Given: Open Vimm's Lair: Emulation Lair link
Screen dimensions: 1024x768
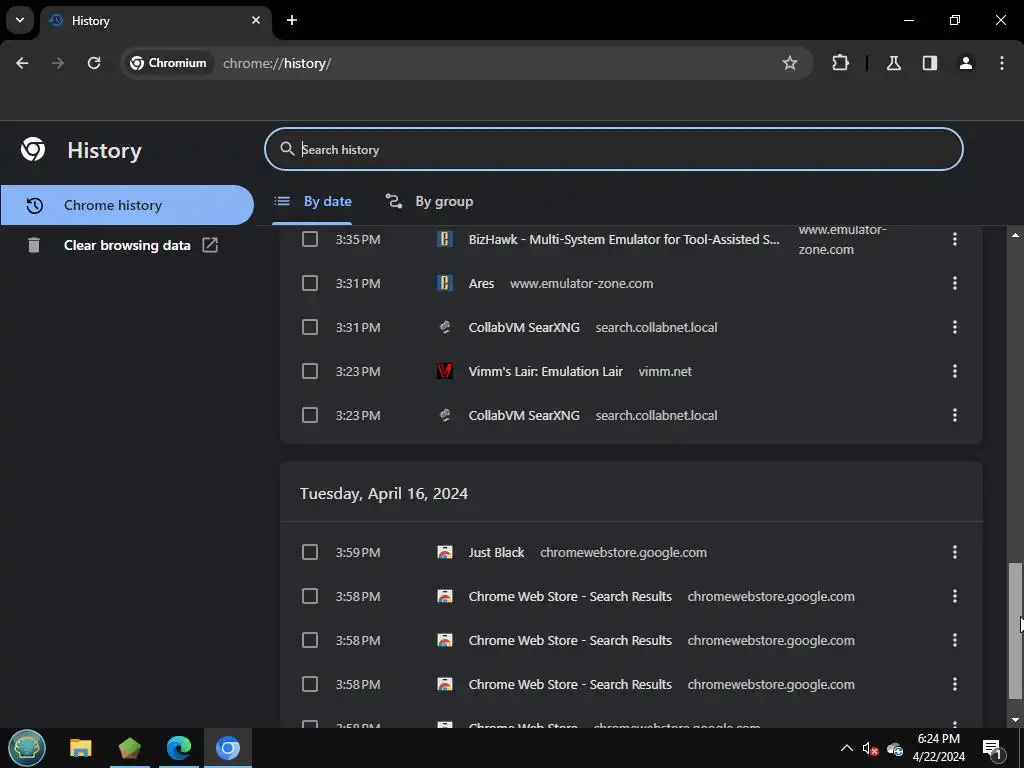Looking at the screenshot, I should pos(545,372).
